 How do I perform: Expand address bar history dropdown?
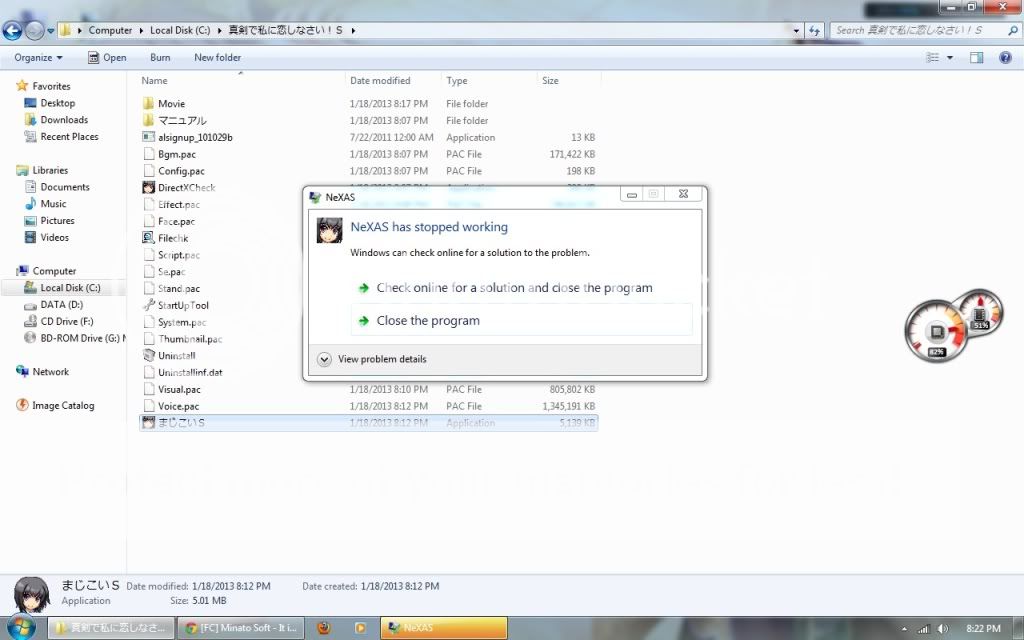click(x=797, y=30)
